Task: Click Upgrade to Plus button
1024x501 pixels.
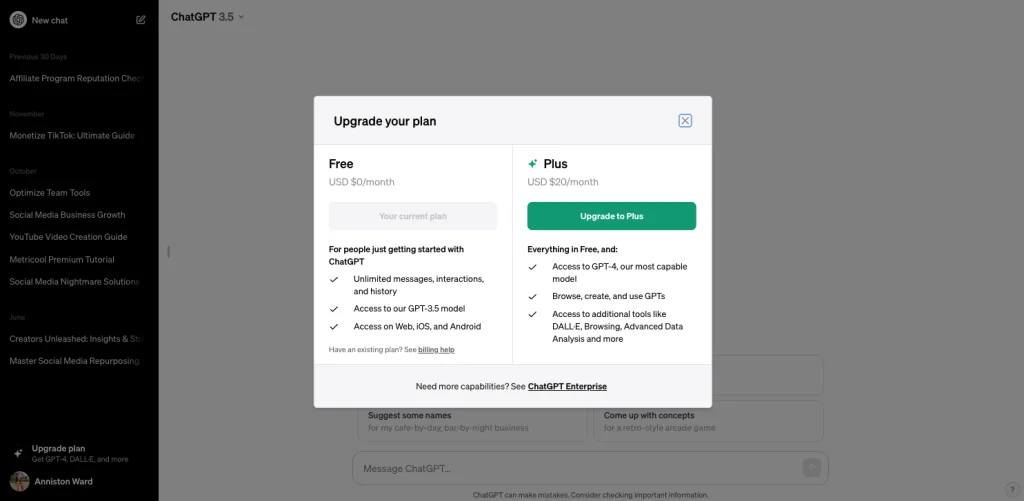Action: click(x=611, y=216)
